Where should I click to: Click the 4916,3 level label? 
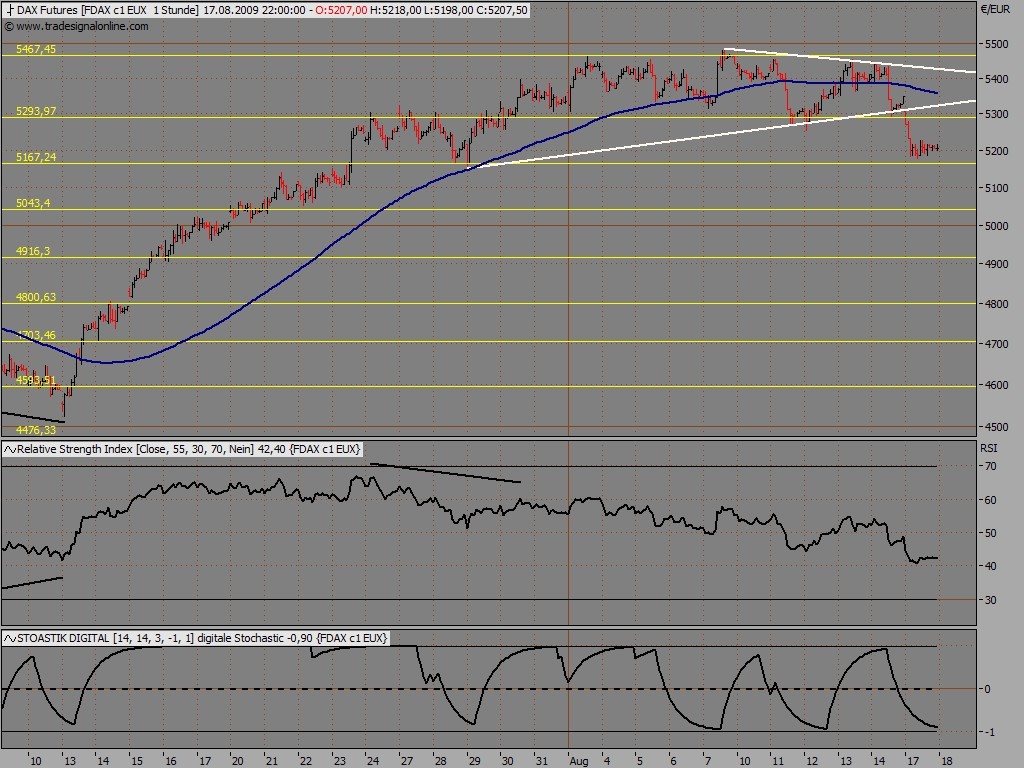[x=33, y=251]
